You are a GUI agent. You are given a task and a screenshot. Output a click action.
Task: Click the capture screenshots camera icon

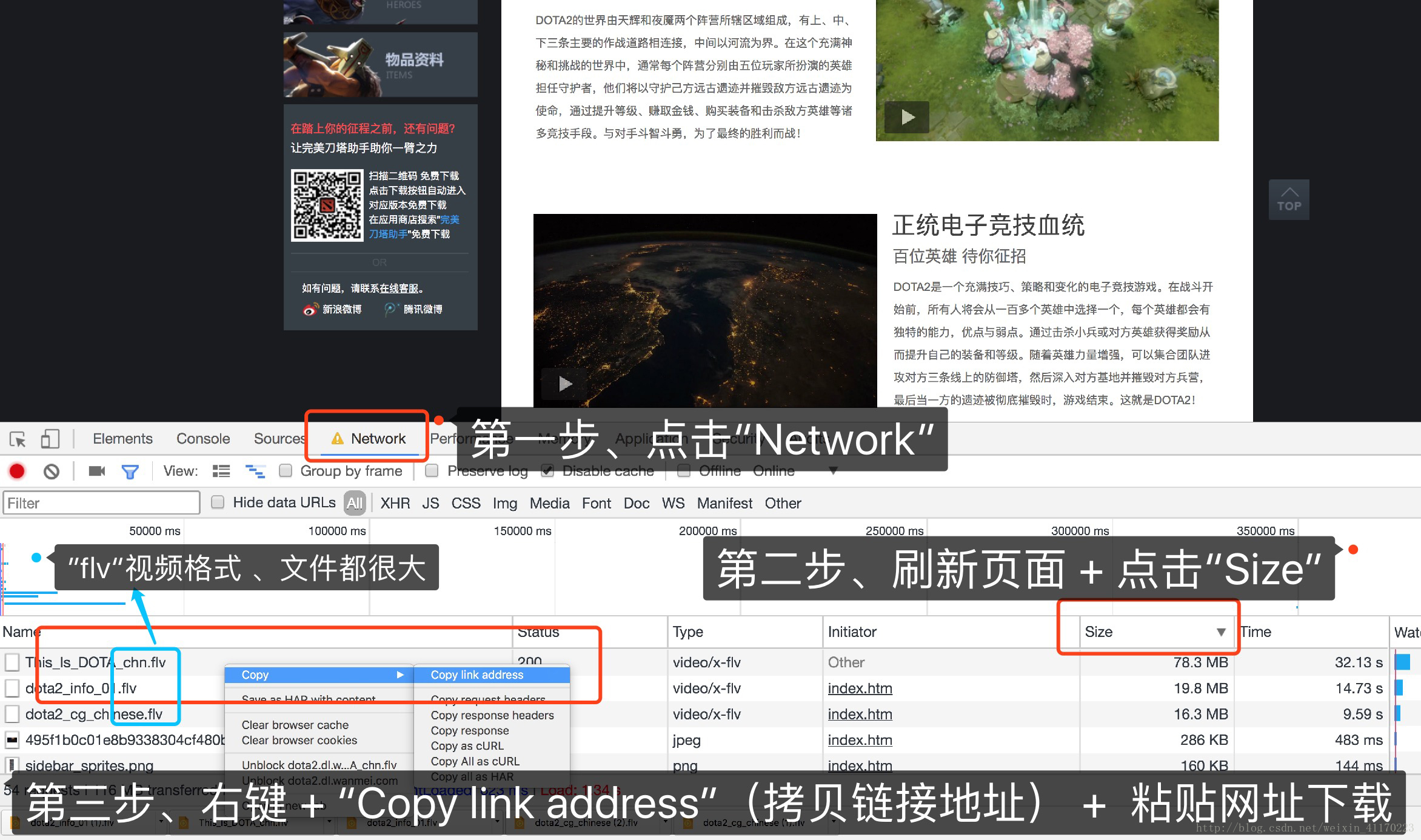(x=96, y=471)
